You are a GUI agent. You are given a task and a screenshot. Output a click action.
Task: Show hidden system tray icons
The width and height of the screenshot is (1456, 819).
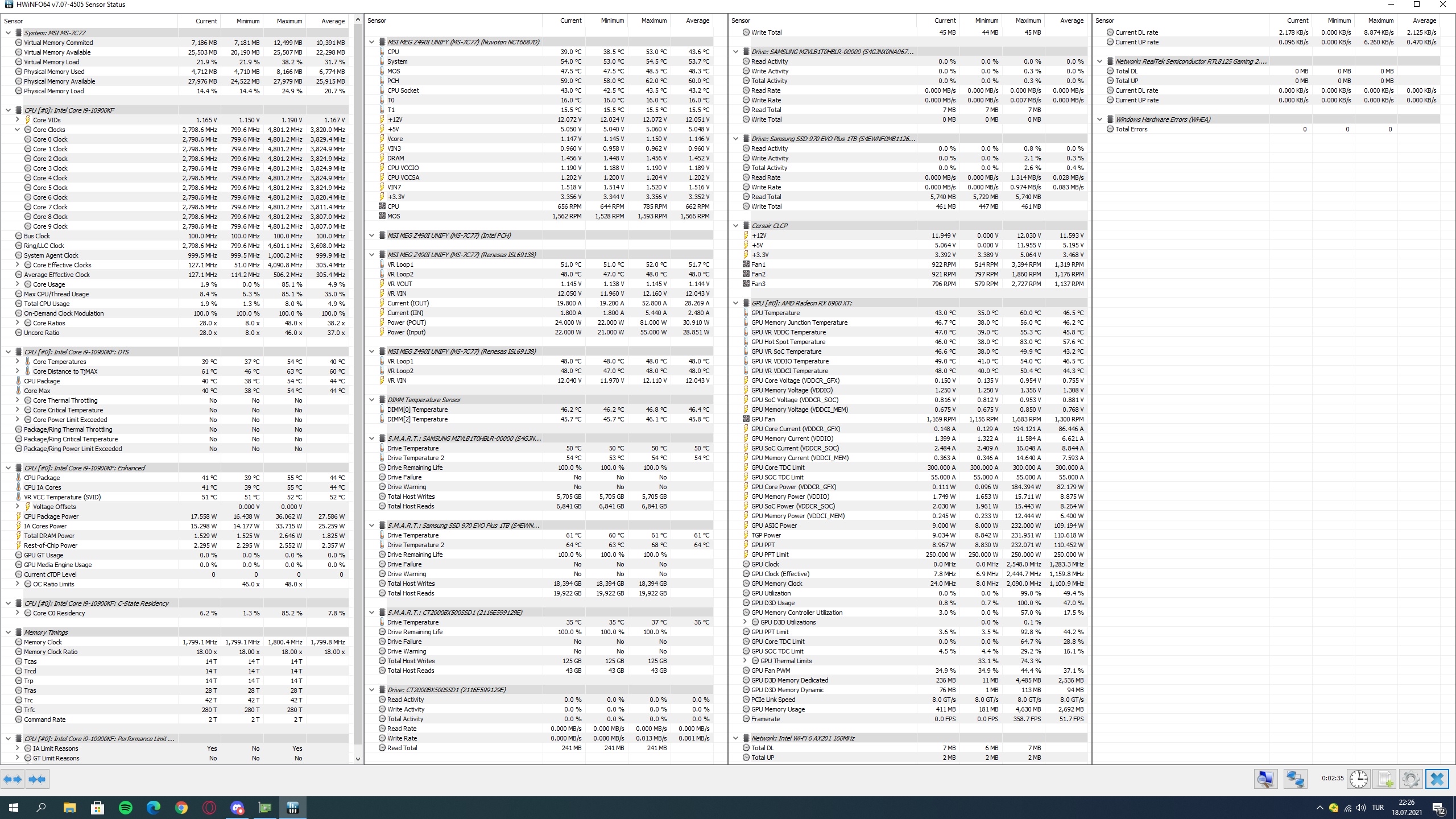[x=1319, y=808]
